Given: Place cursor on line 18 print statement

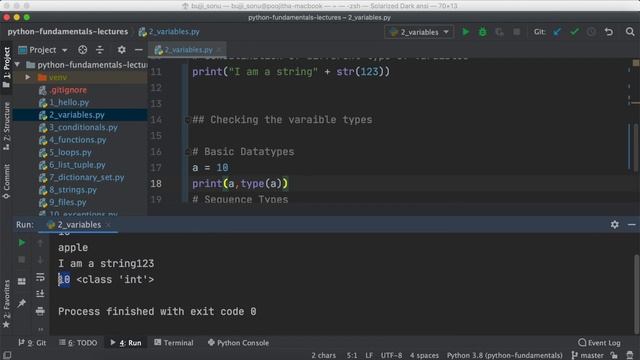Looking at the screenshot, I should pos(240,184).
